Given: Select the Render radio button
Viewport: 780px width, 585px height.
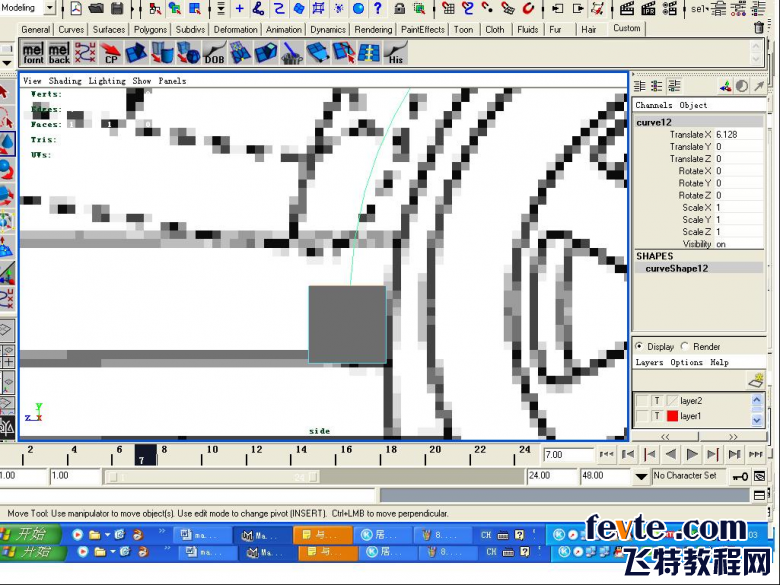Looking at the screenshot, I should point(685,346).
